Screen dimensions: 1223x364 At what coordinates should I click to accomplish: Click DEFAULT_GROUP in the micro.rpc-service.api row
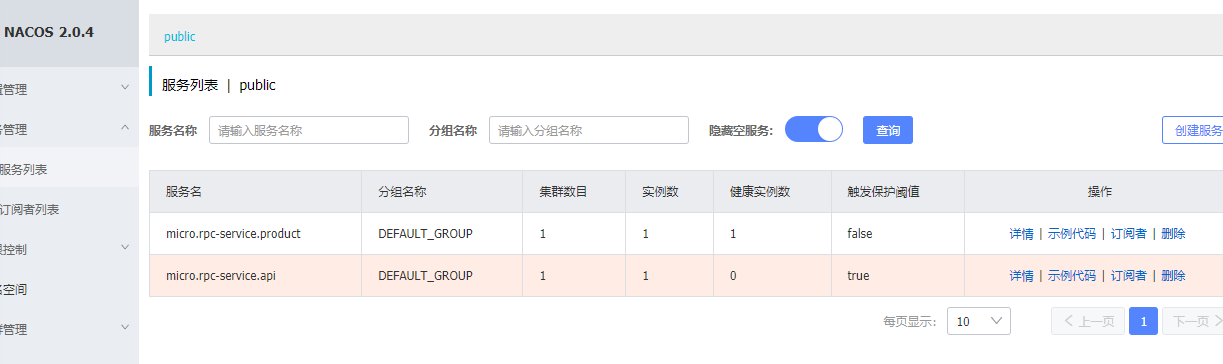tap(425, 276)
